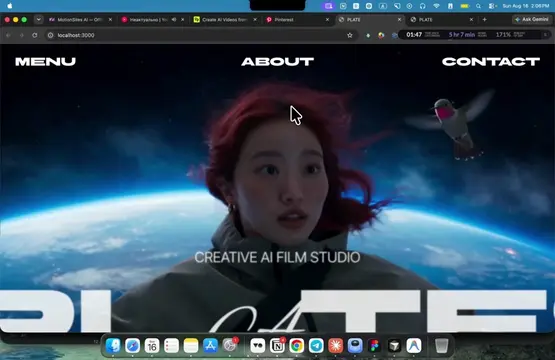Select the active PLATE tab
This screenshot has width=555, height=360.
pos(370,19)
